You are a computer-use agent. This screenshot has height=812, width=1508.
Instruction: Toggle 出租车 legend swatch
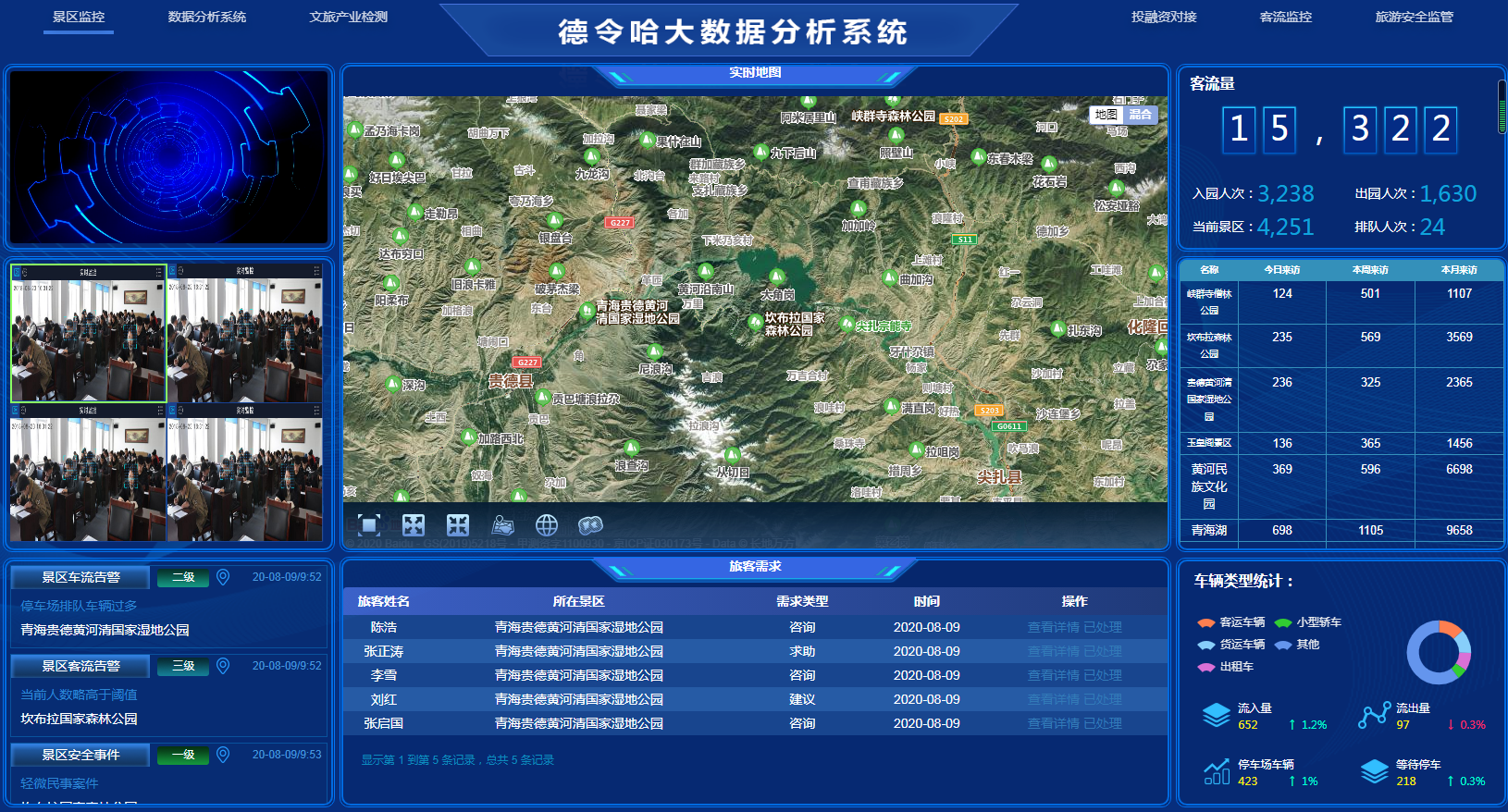pyautogui.click(x=1206, y=667)
